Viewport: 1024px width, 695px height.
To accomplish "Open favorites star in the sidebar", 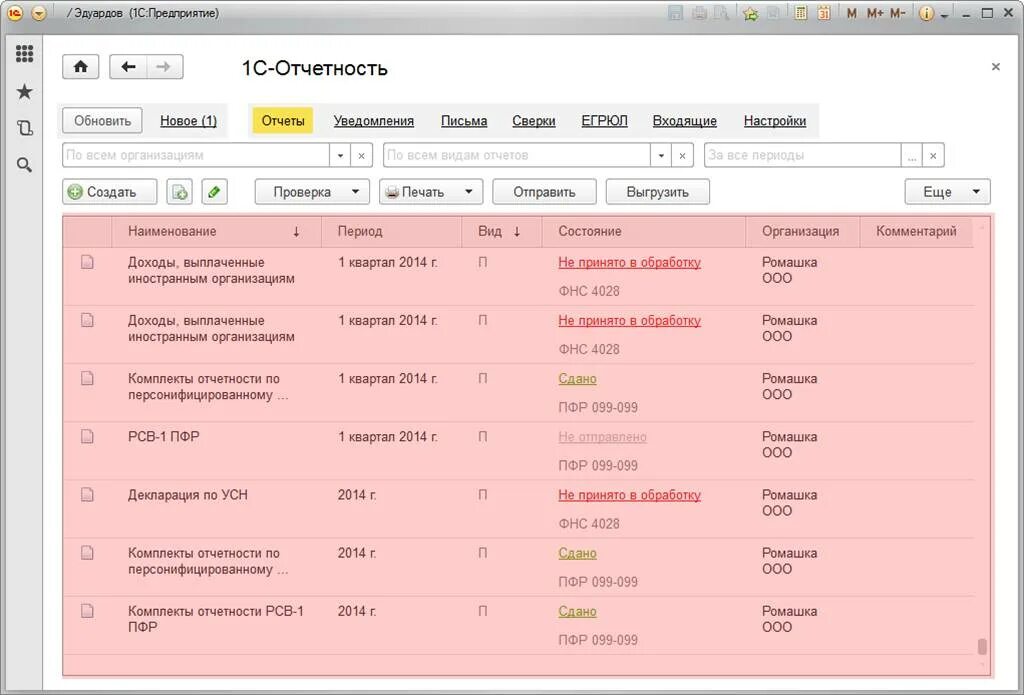I will [x=24, y=91].
